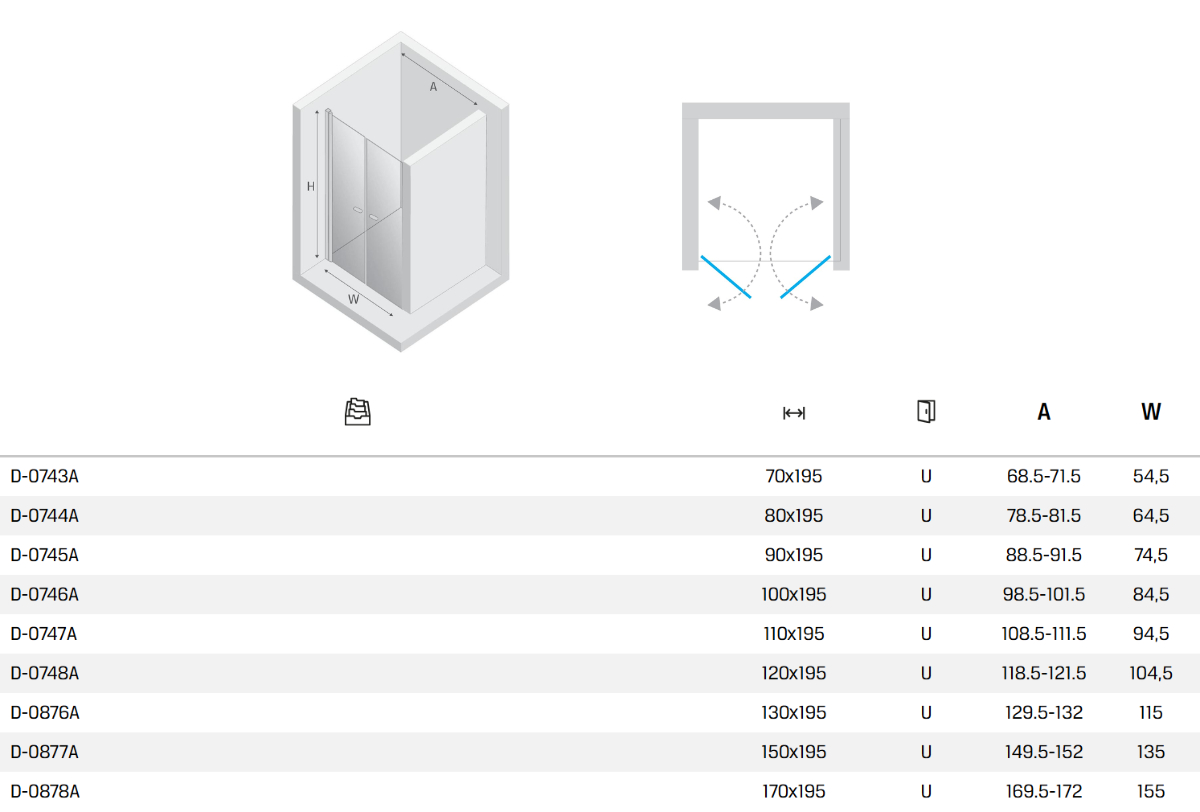Select product code D-0746A
Screen dimensions: 1200x812
click(45, 595)
